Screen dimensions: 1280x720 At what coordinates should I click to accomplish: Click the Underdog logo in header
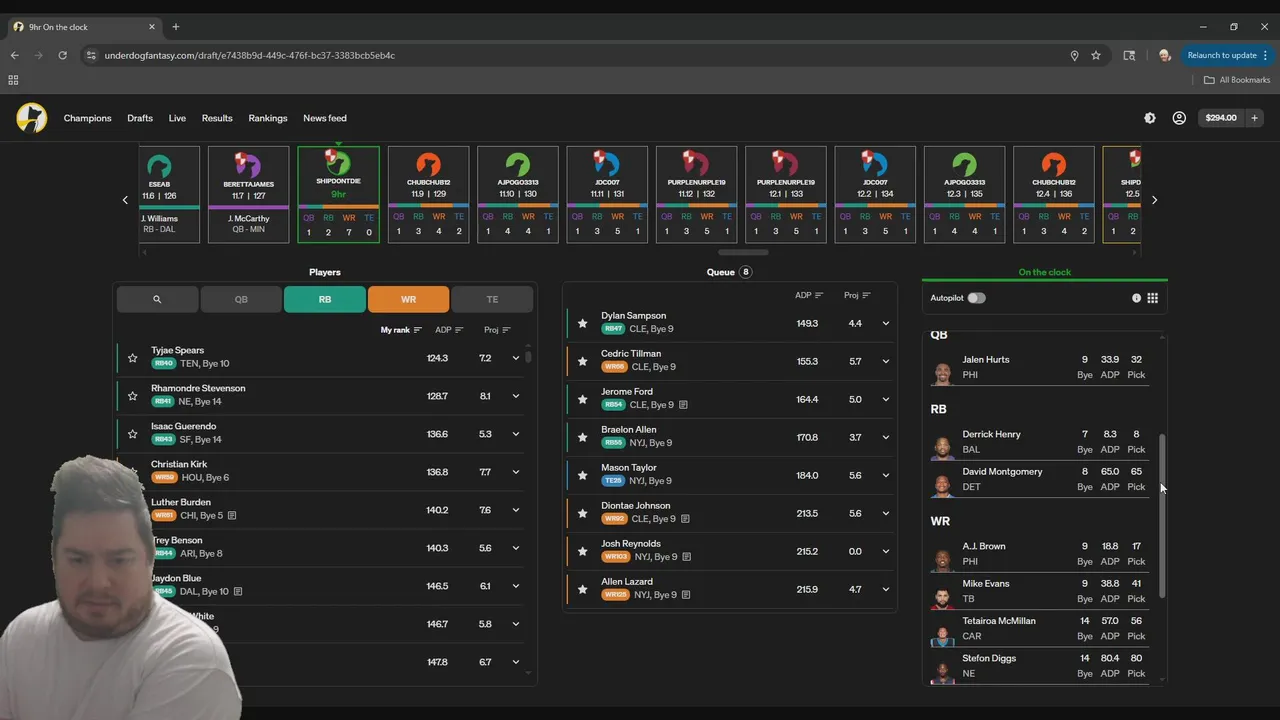[31, 118]
